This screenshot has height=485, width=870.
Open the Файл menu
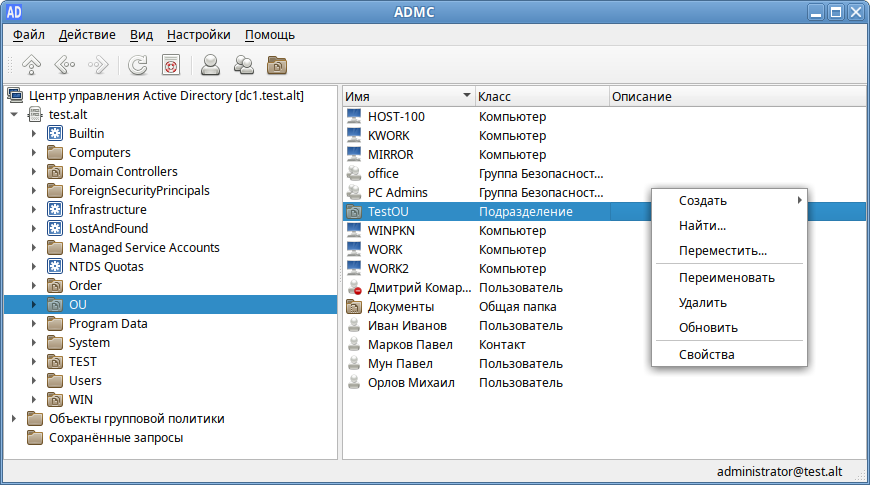click(x=29, y=35)
